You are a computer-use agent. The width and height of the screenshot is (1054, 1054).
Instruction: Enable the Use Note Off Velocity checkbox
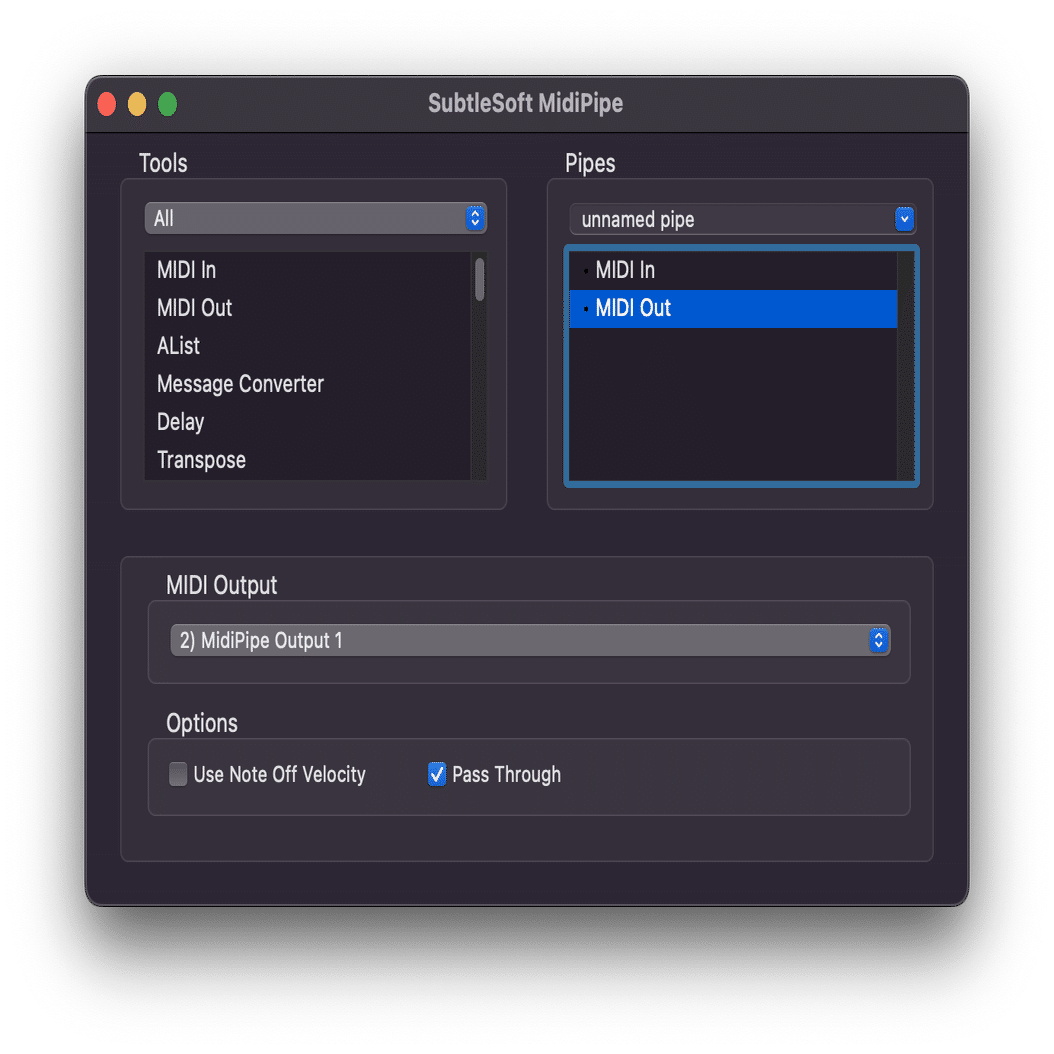(178, 774)
